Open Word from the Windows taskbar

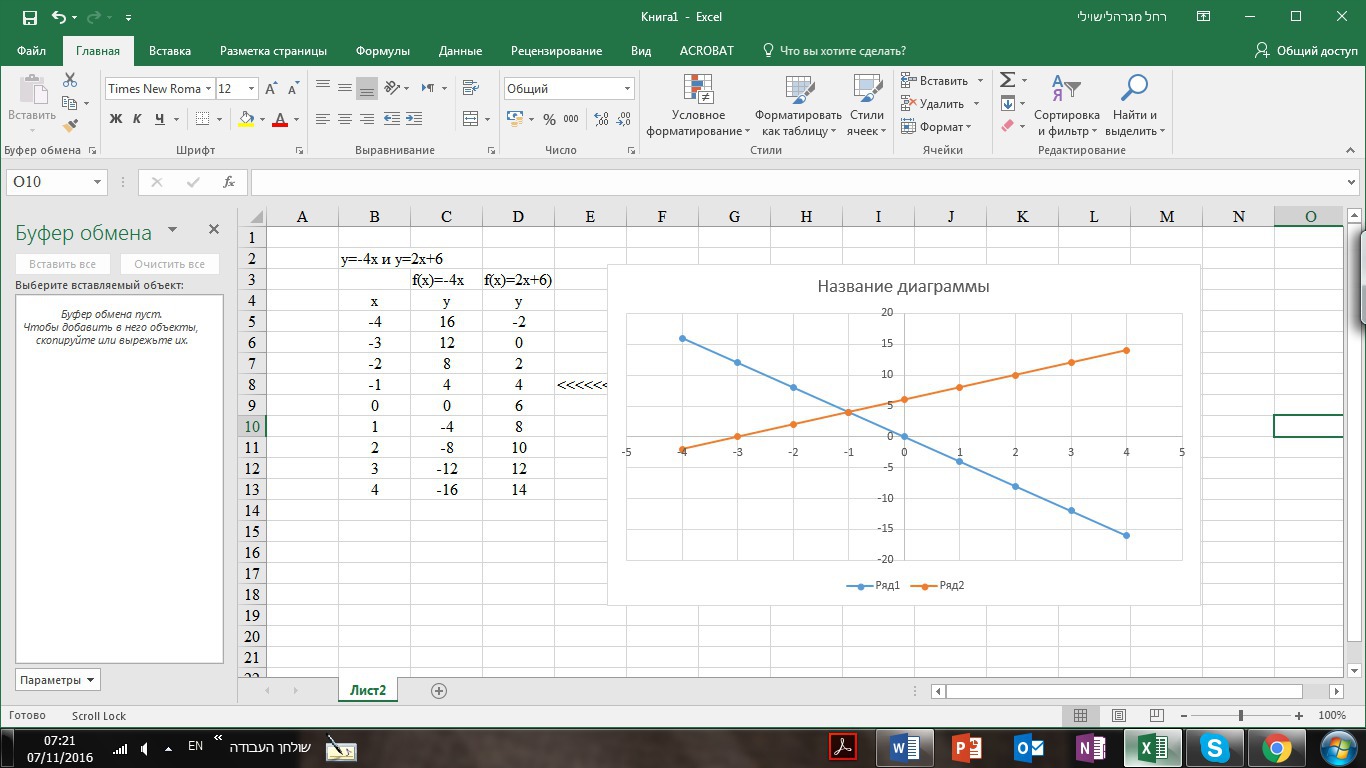tap(905, 747)
